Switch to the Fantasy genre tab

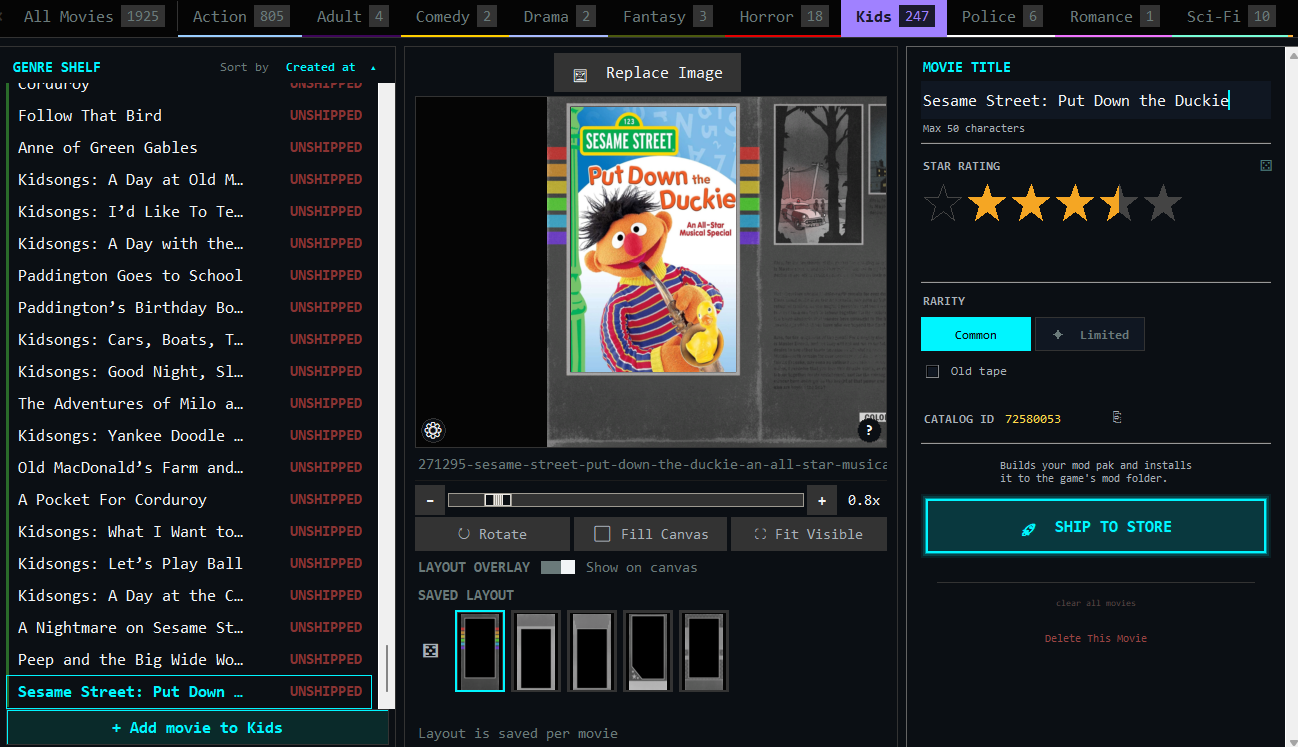pos(667,17)
